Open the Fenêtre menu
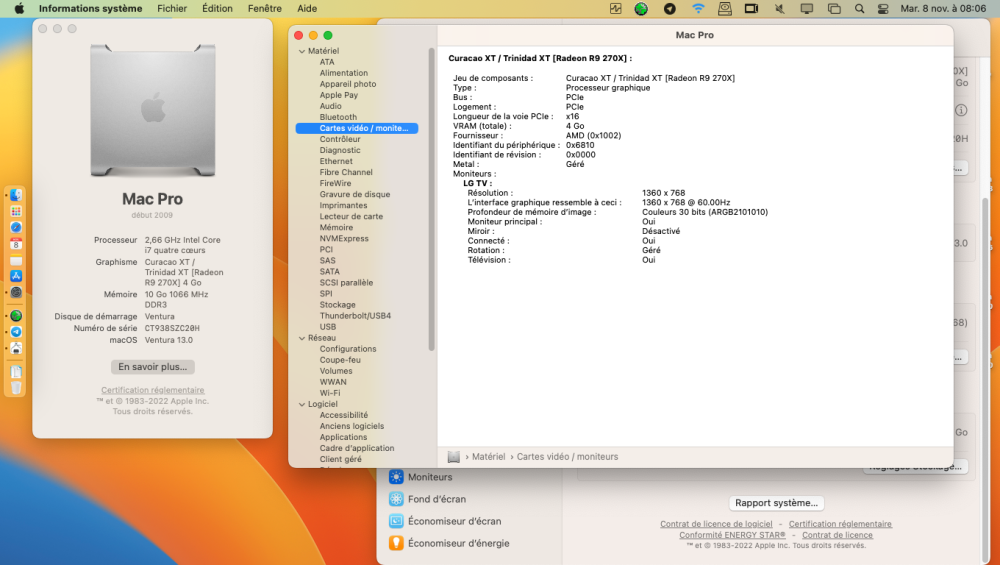The height and width of the screenshot is (565, 1000). pos(265,8)
